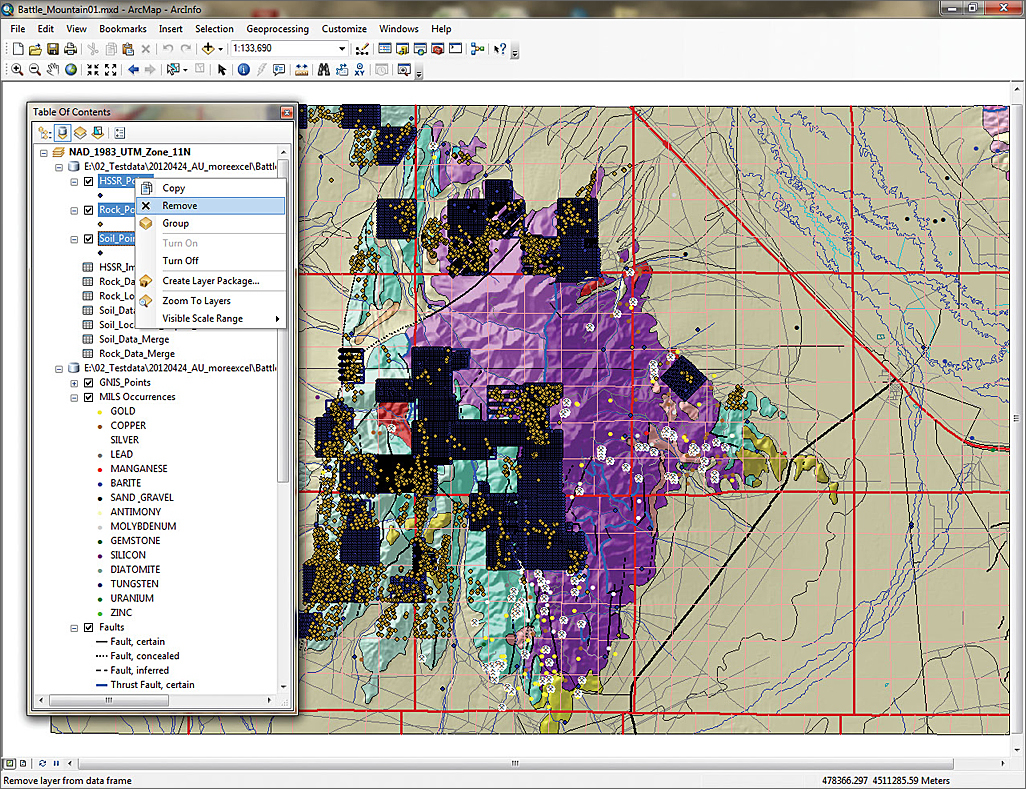Choose Remove from the context menu
1026x789 pixels.
pos(180,206)
